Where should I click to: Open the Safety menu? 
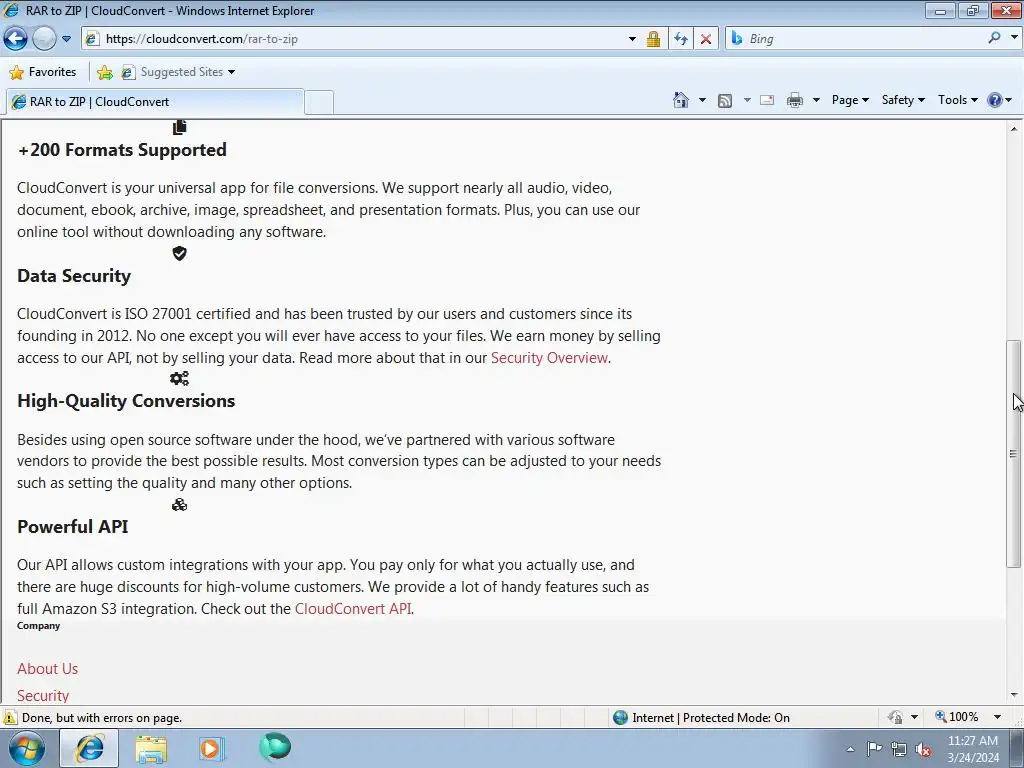point(903,100)
